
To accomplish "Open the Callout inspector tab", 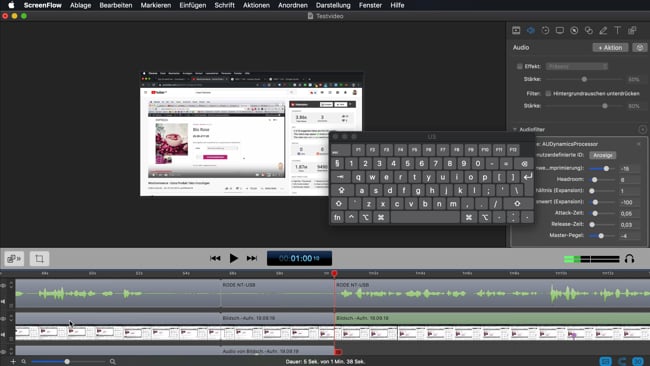I will pos(574,30).
